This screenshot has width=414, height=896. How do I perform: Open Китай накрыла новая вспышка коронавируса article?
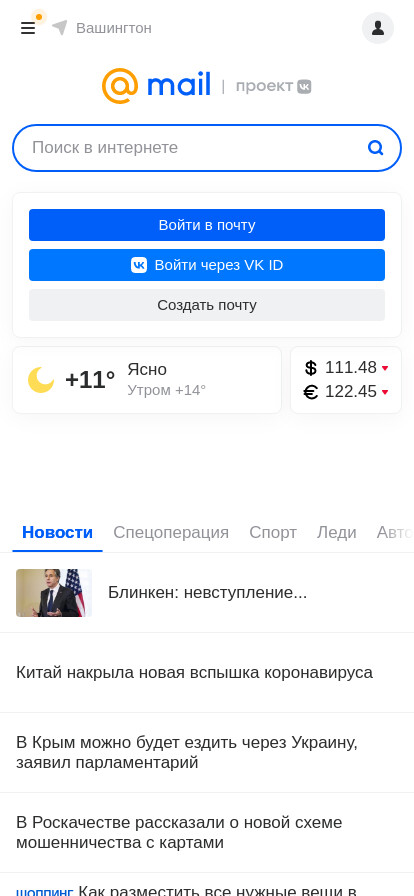(x=194, y=673)
